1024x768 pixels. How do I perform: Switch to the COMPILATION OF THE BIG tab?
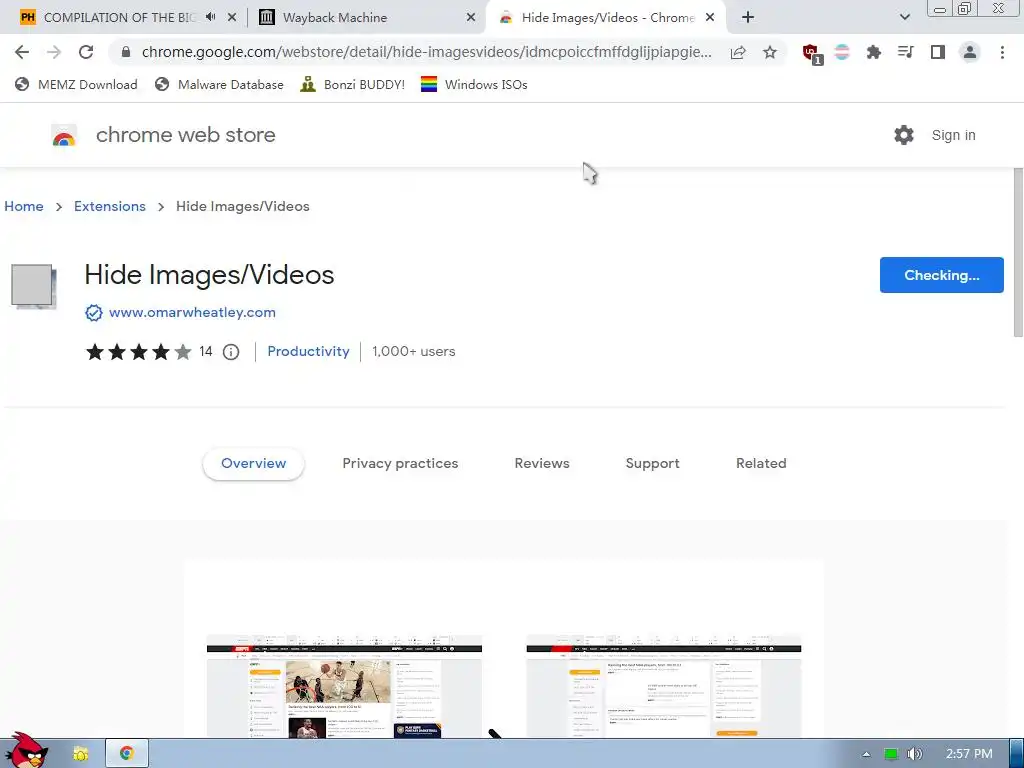coord(119,17)
